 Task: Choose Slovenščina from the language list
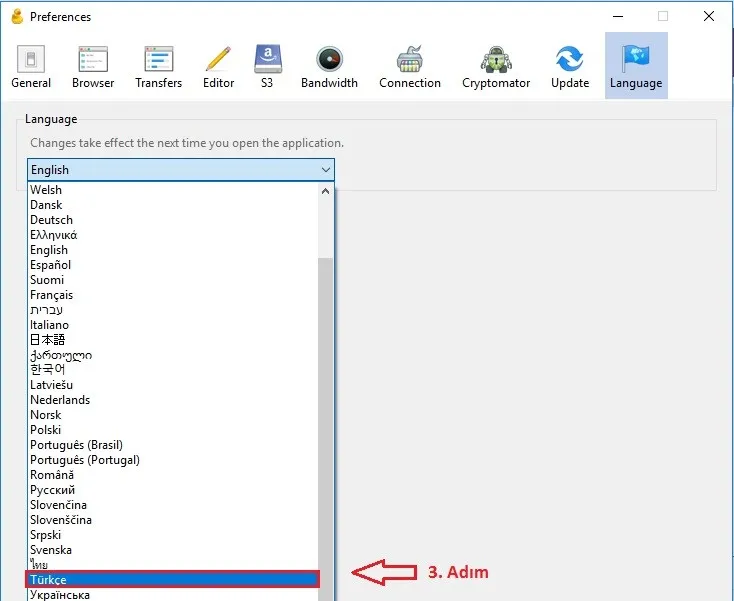click(173, 520)
